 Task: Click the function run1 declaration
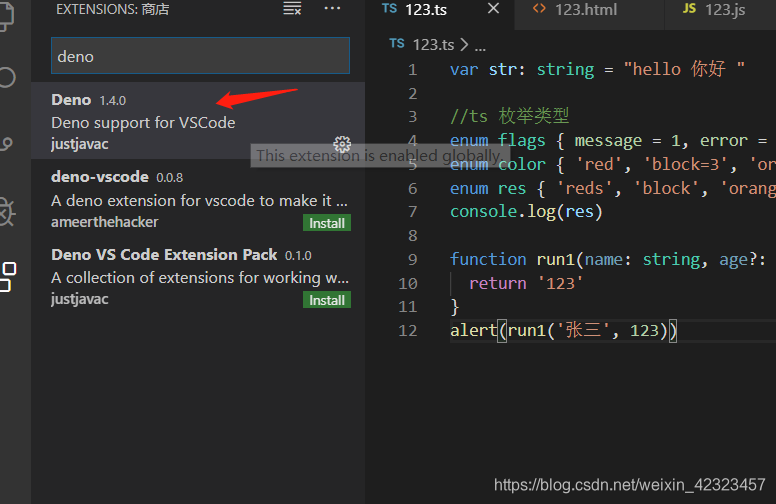coord(608,260)
